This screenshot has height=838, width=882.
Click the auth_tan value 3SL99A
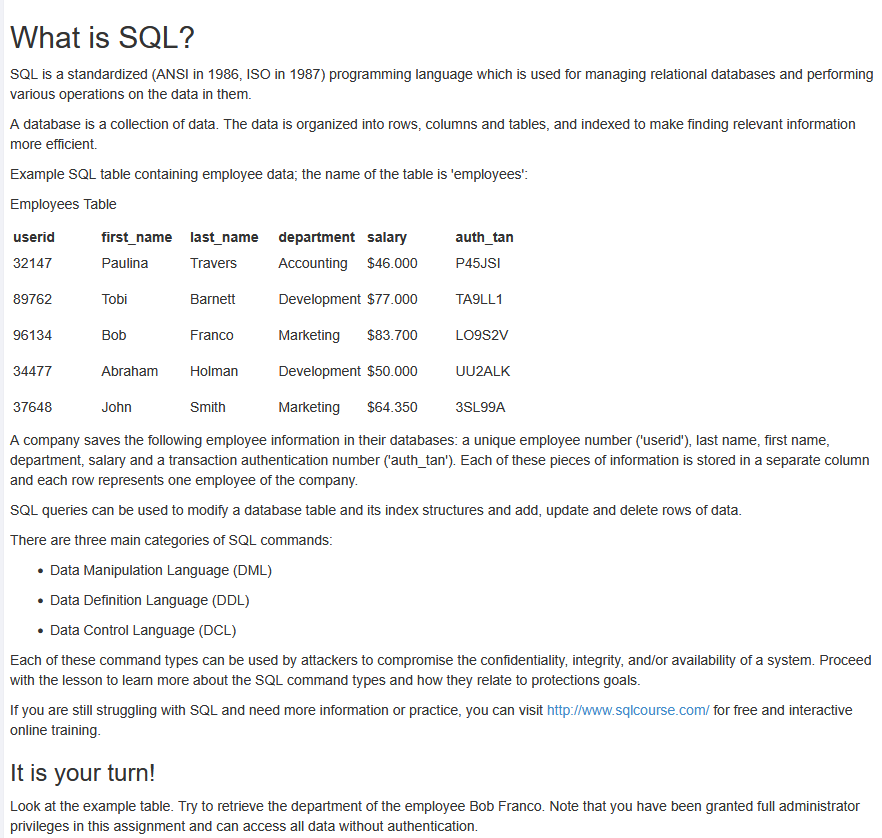480,407
